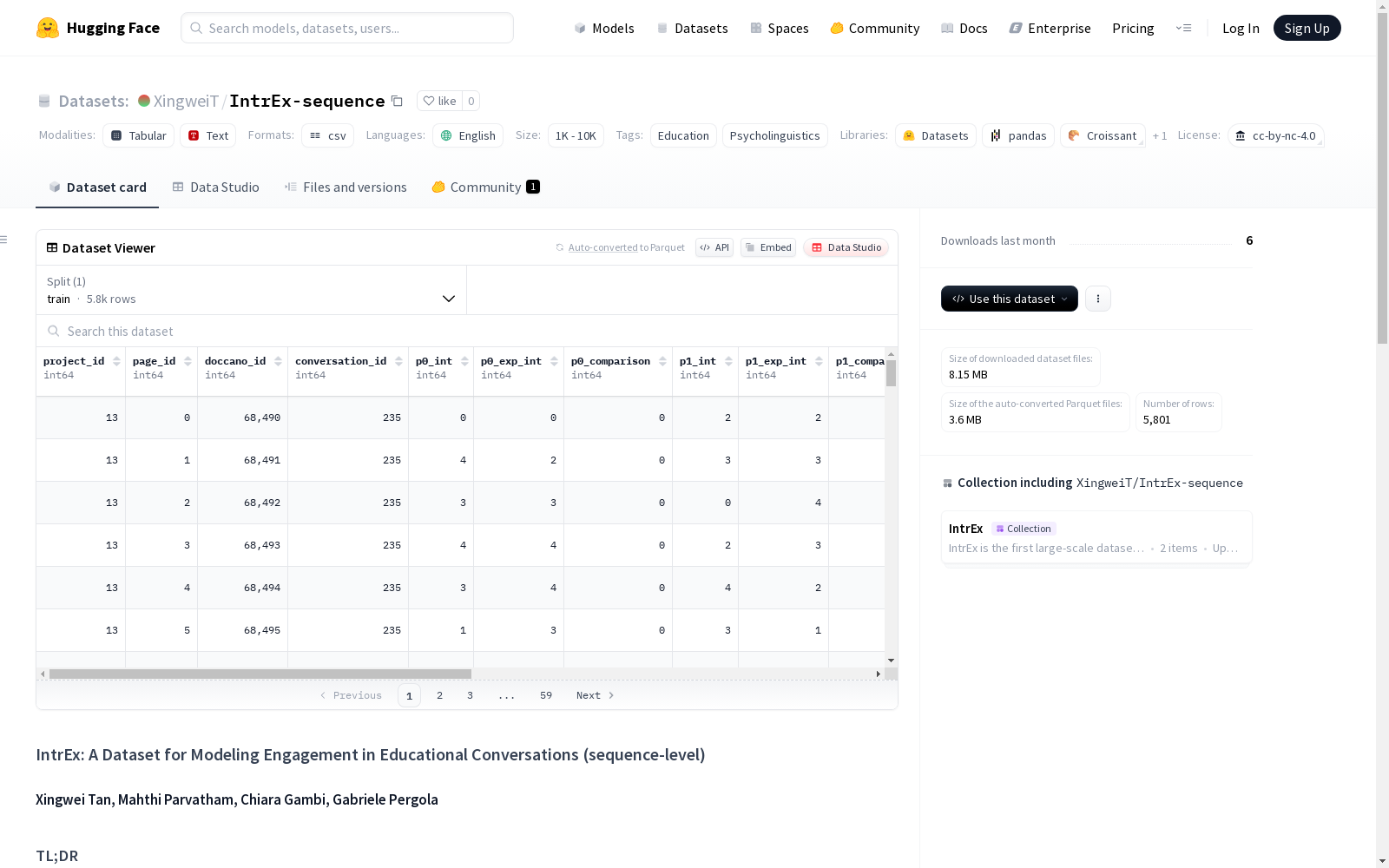Click the Croissant library tag
The height and width of the screenshot is (868, 1389).
click(x=1103, y=135)
